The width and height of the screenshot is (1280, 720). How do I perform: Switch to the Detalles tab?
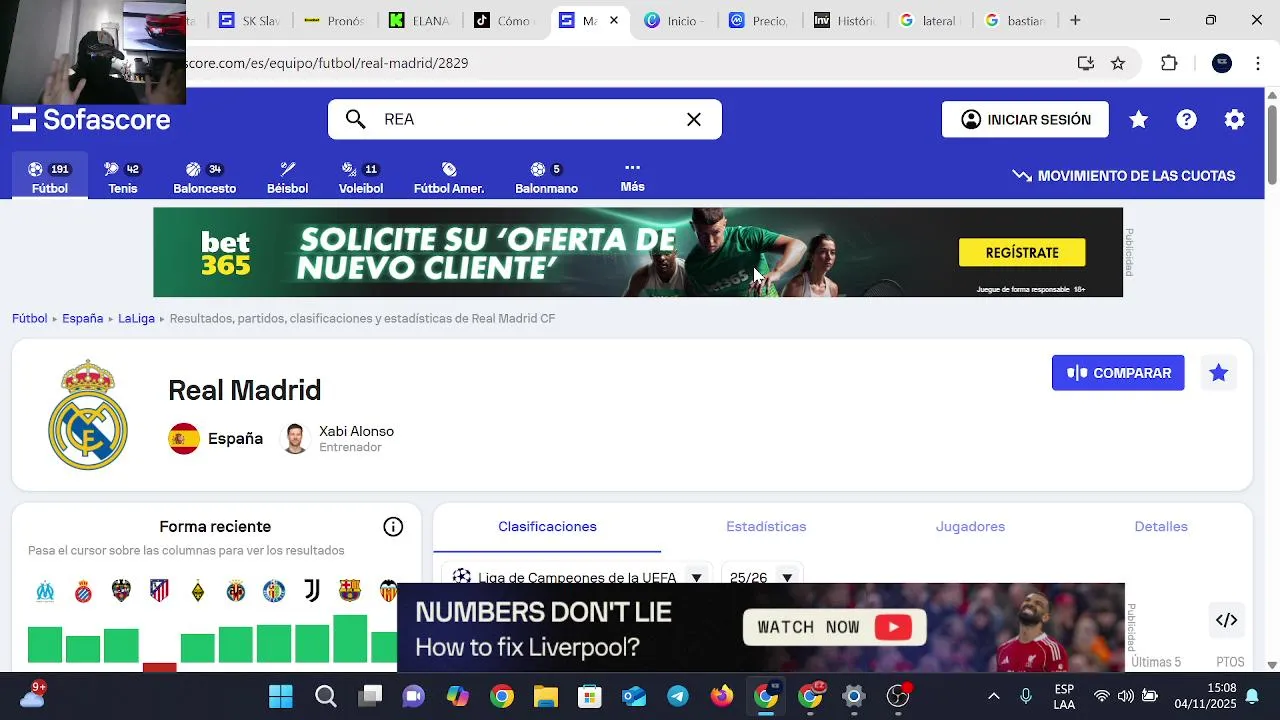click(x=1161, y=527)
